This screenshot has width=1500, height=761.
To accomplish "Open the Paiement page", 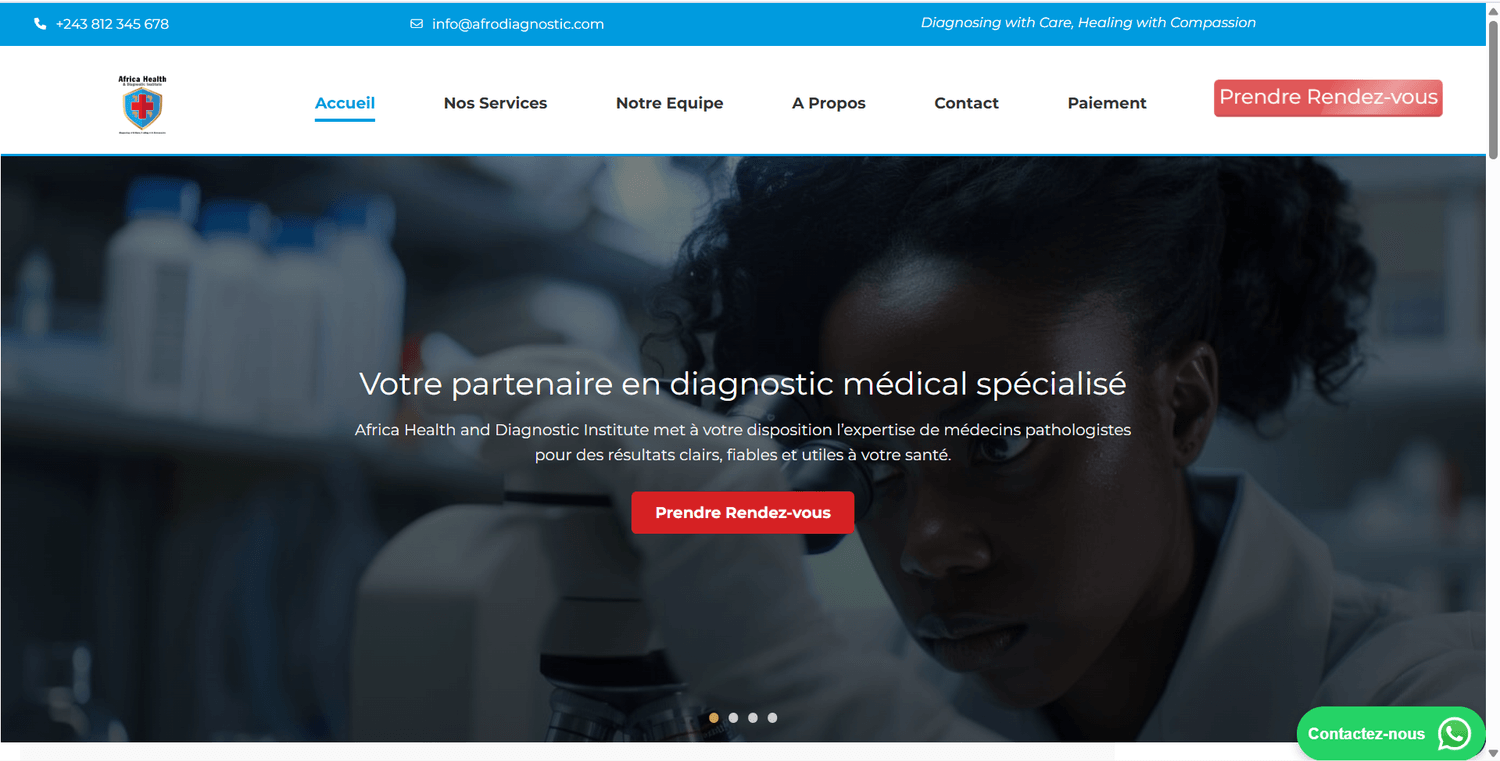I will (x=1107, y=103).
